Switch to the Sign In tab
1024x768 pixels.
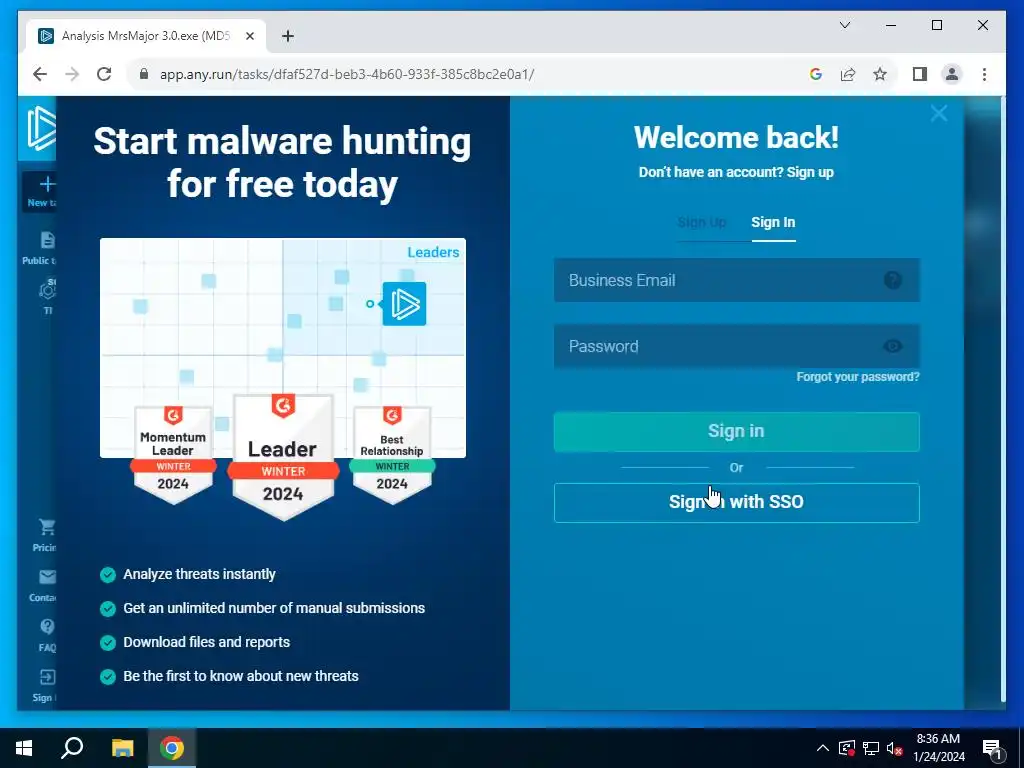[x=773, y=222]
